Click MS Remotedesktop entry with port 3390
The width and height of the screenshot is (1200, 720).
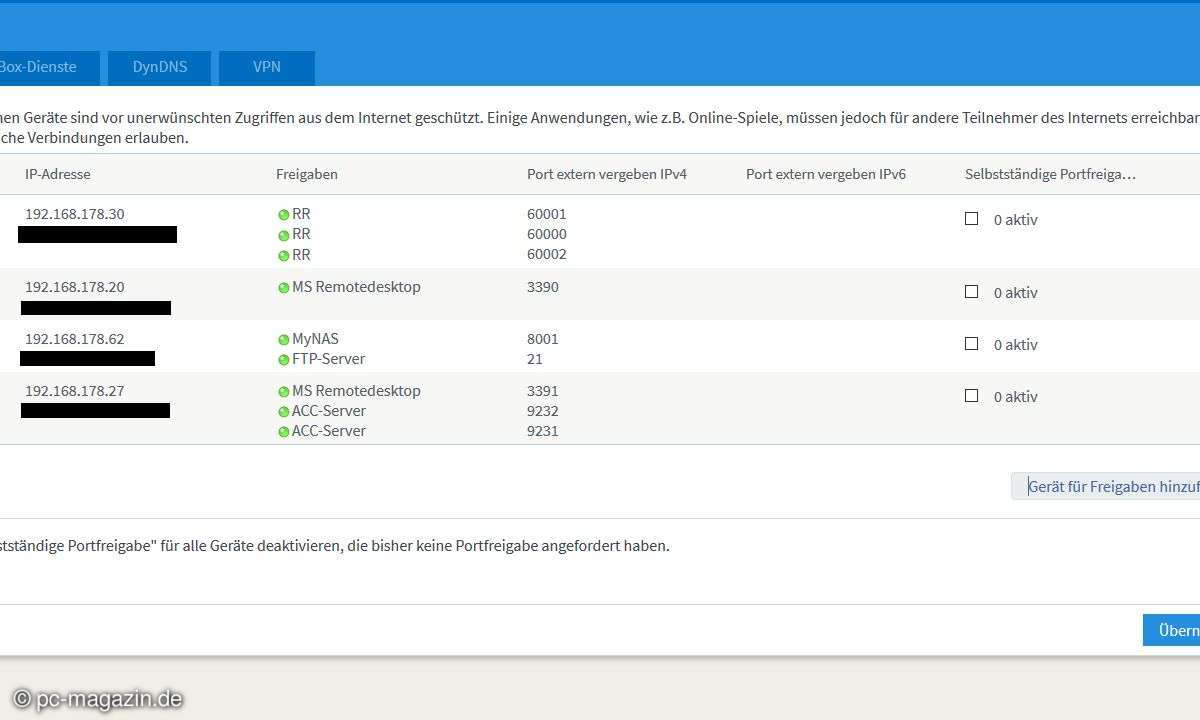(356, 287)
